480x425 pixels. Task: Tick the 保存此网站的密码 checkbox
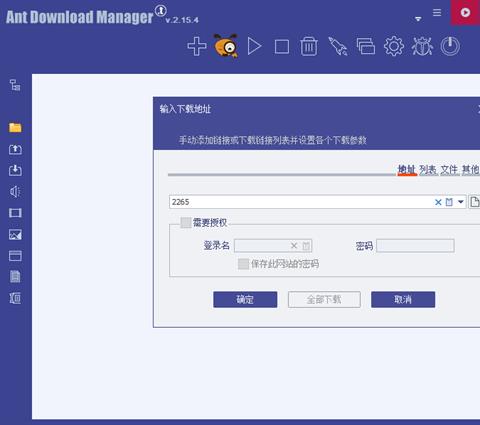pyautogui.click(x=243, y=264)
